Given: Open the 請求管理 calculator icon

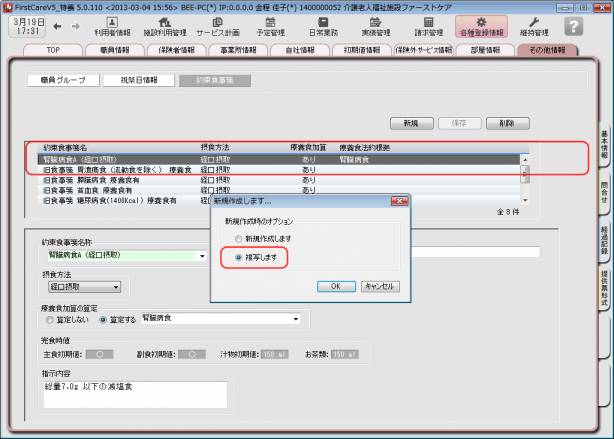Looking at the screenshot, I should coord(428,27).
